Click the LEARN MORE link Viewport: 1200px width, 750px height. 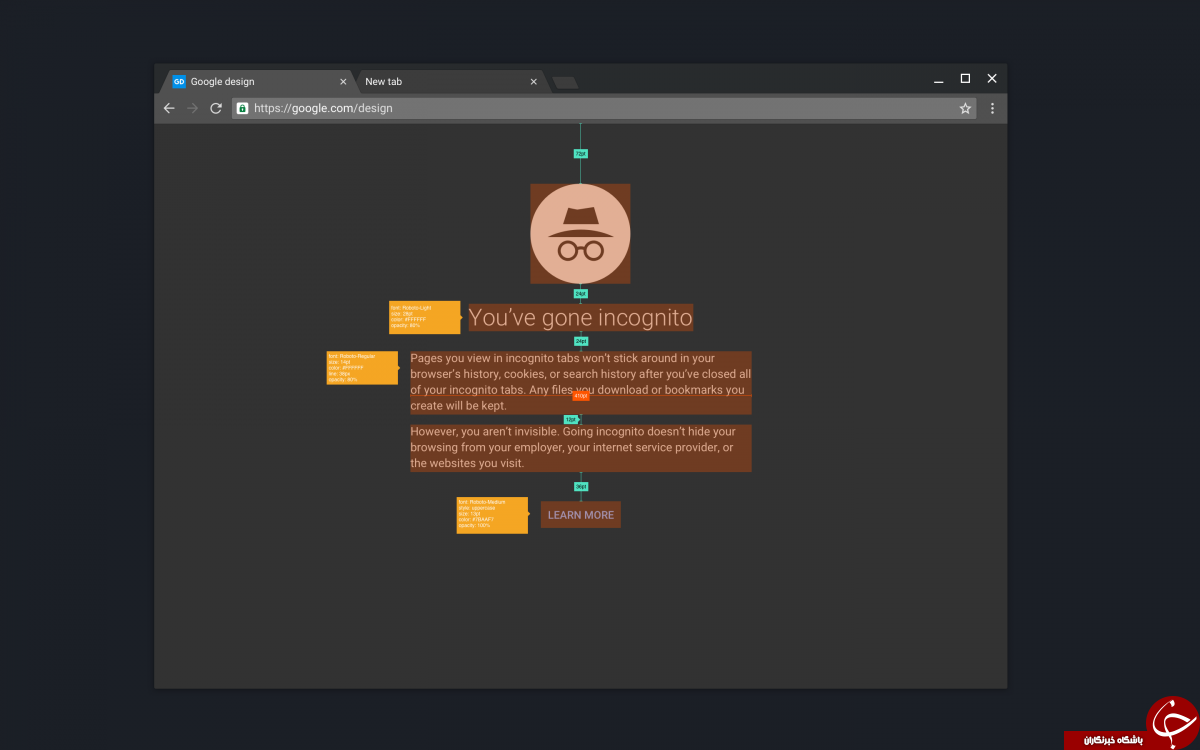581,515
